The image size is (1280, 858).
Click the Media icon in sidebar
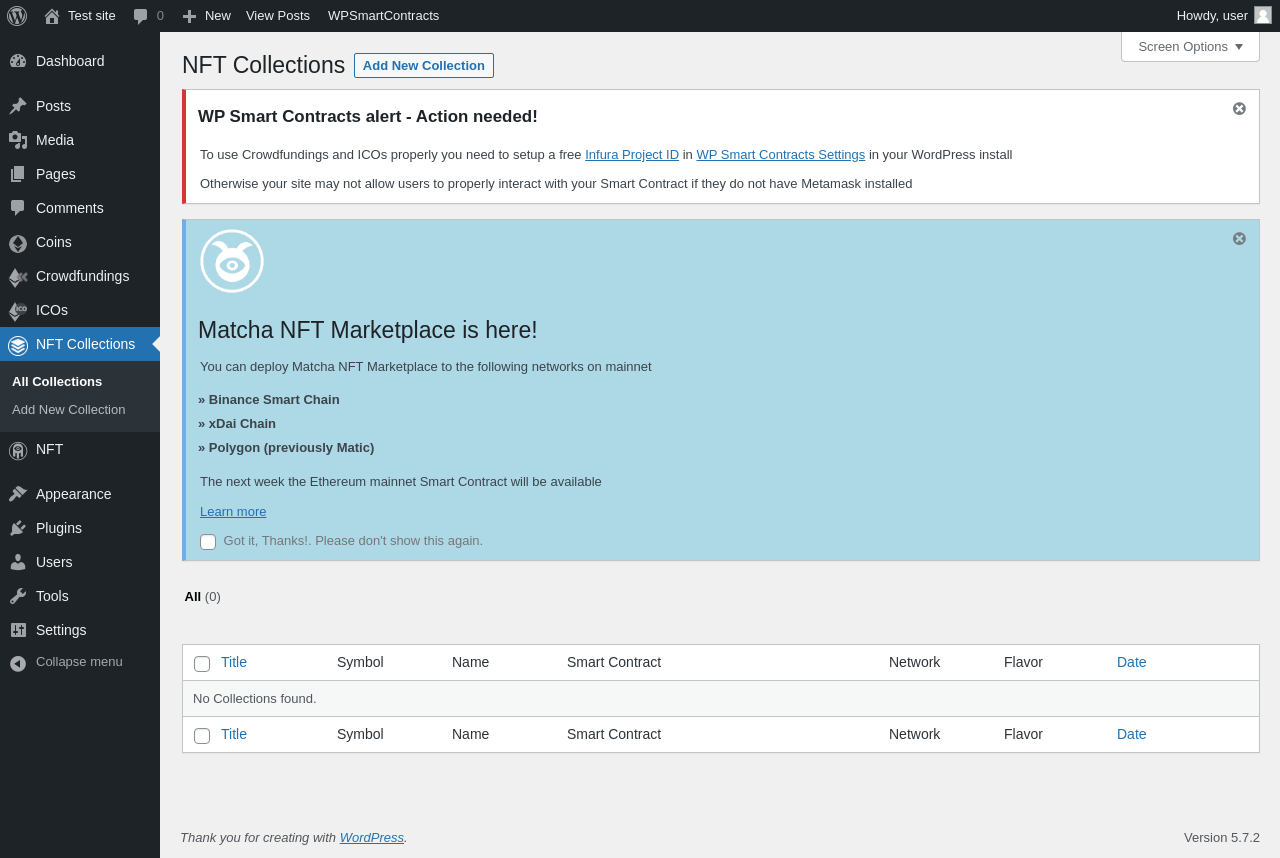pos(18,140)
